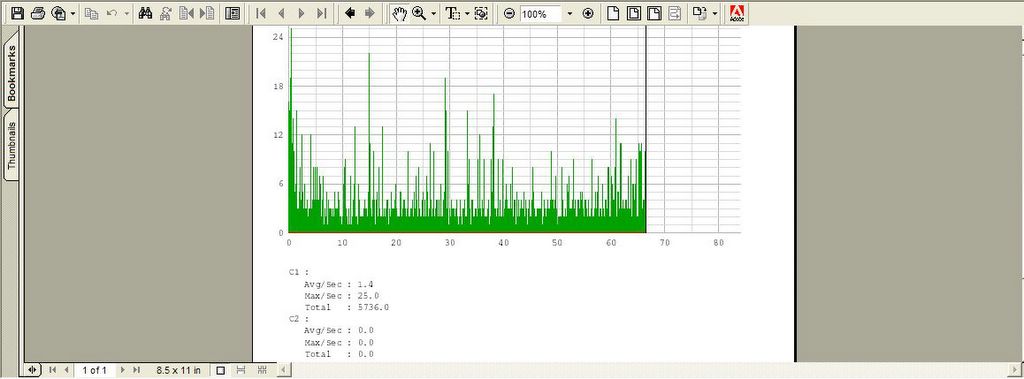The image size is (1024, 379).
Task: Jump to last page in the top toolbar
Action: pyautogui.click(x=321, y=13)
